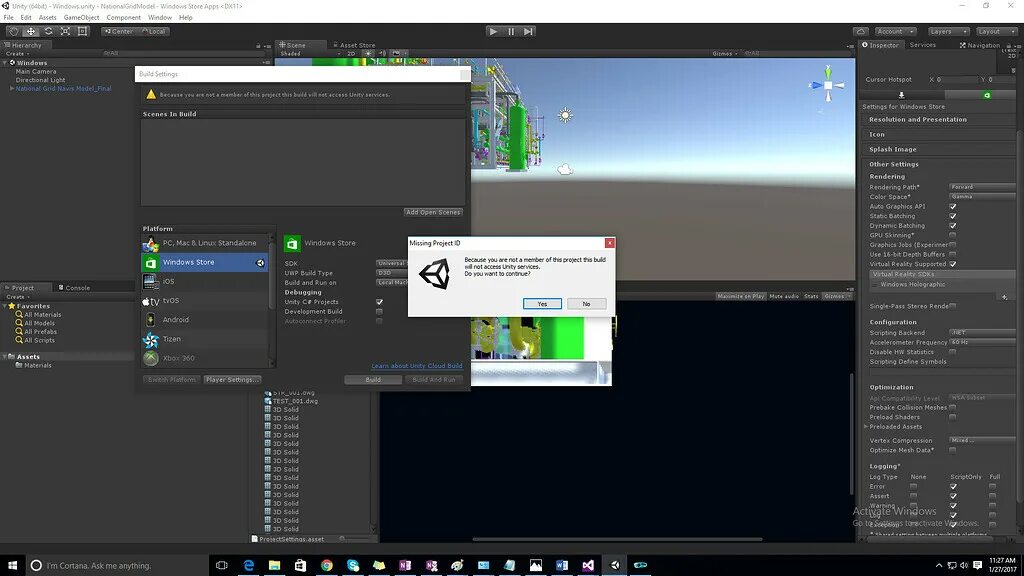This screenshot has height=576, width=1024.
Task: Click the Step frame button
Action: coord(528,31)
